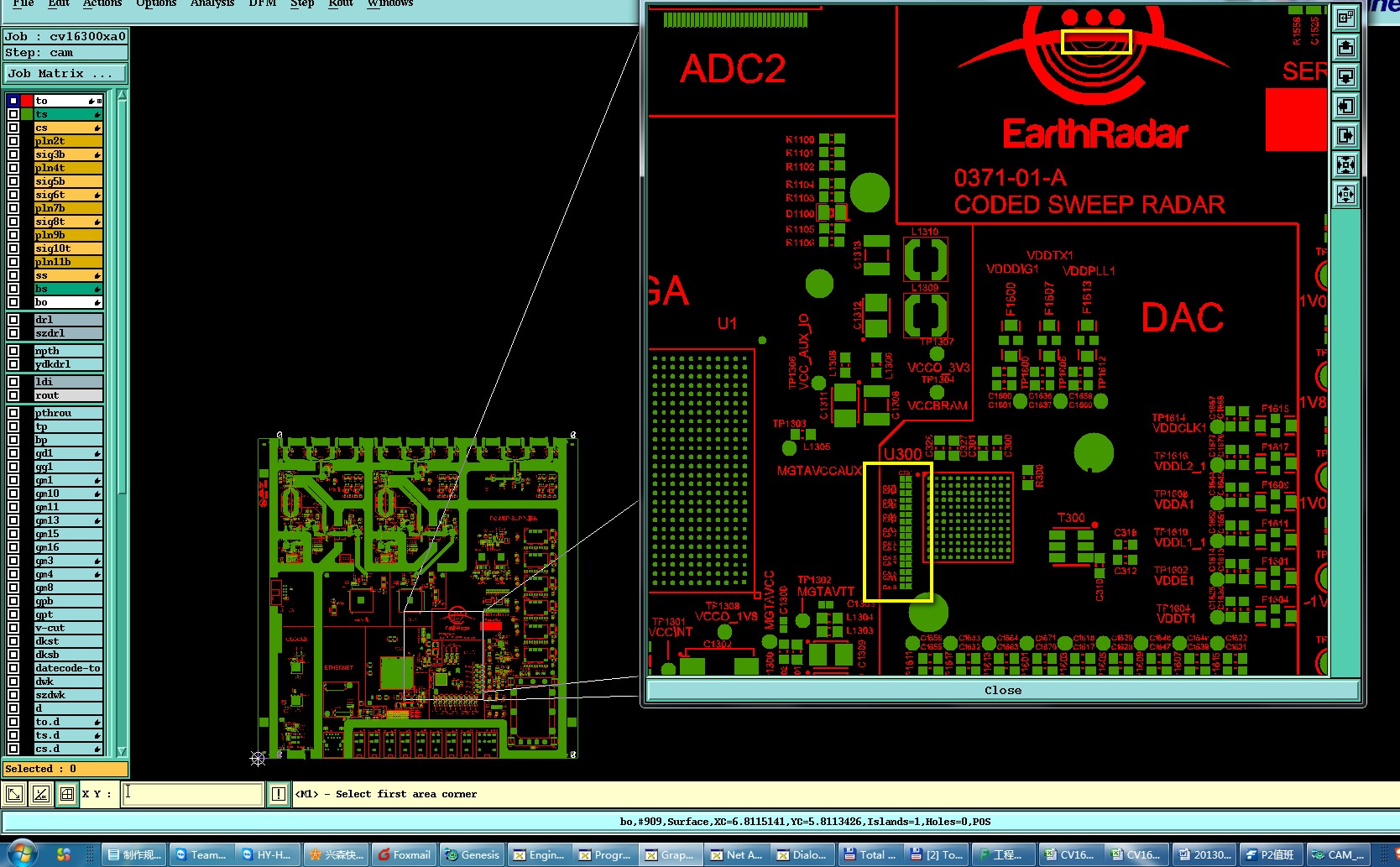This screenshot has width=1400, height=867.
Task: Select the 'datecode-to' layer name
Action: pos(68,668)
